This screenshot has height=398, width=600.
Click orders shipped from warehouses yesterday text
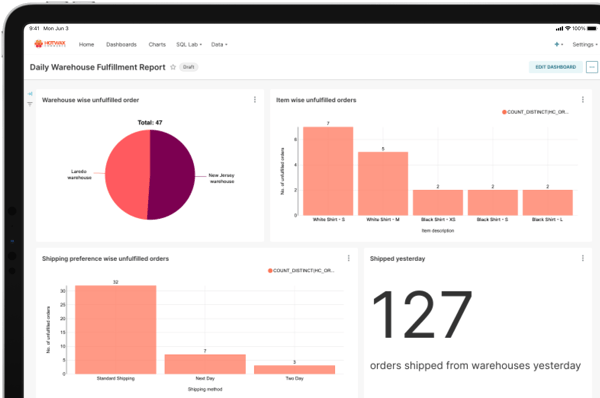(x=475, y=365)
